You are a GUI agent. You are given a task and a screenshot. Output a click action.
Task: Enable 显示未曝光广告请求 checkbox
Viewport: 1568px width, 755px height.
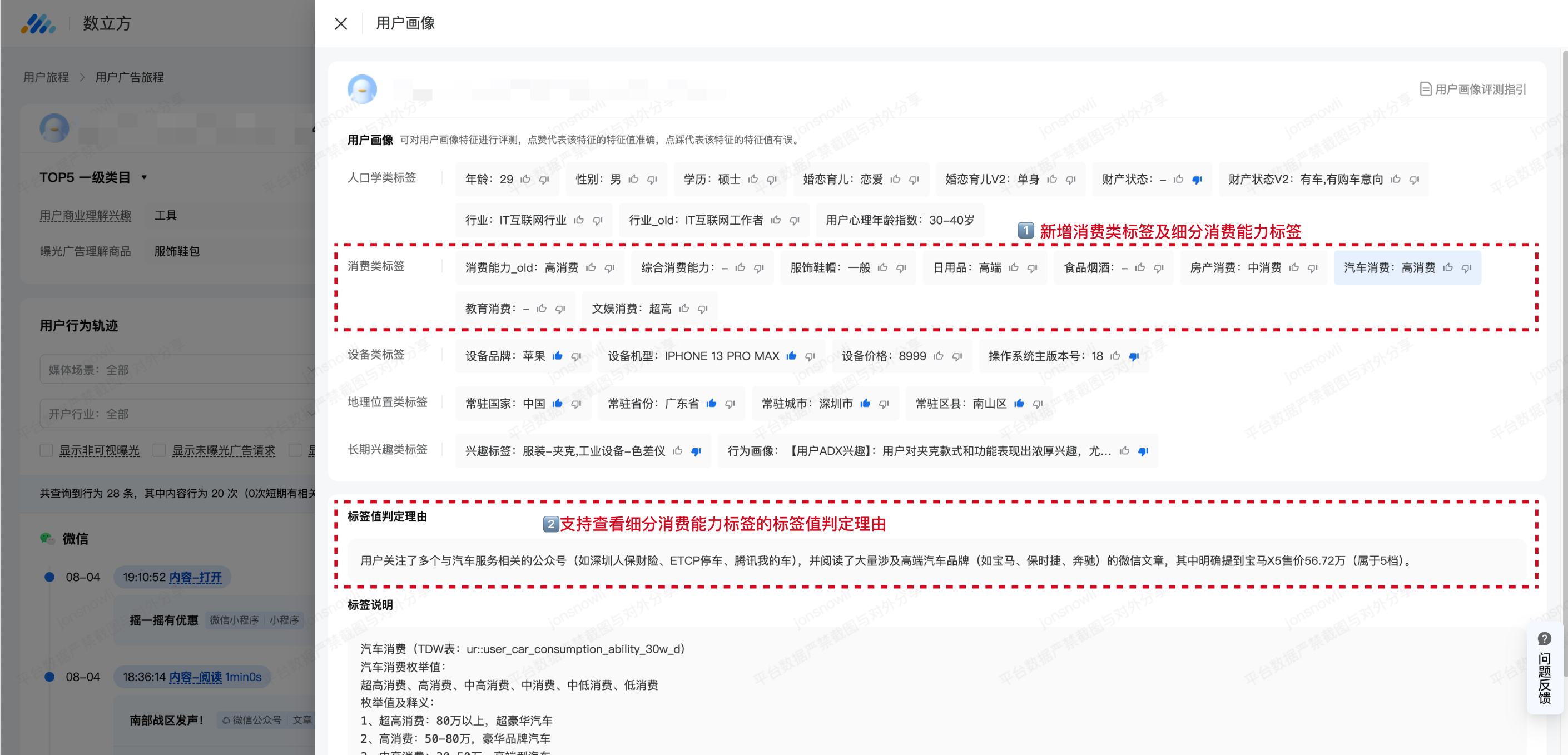click(160, 450)
